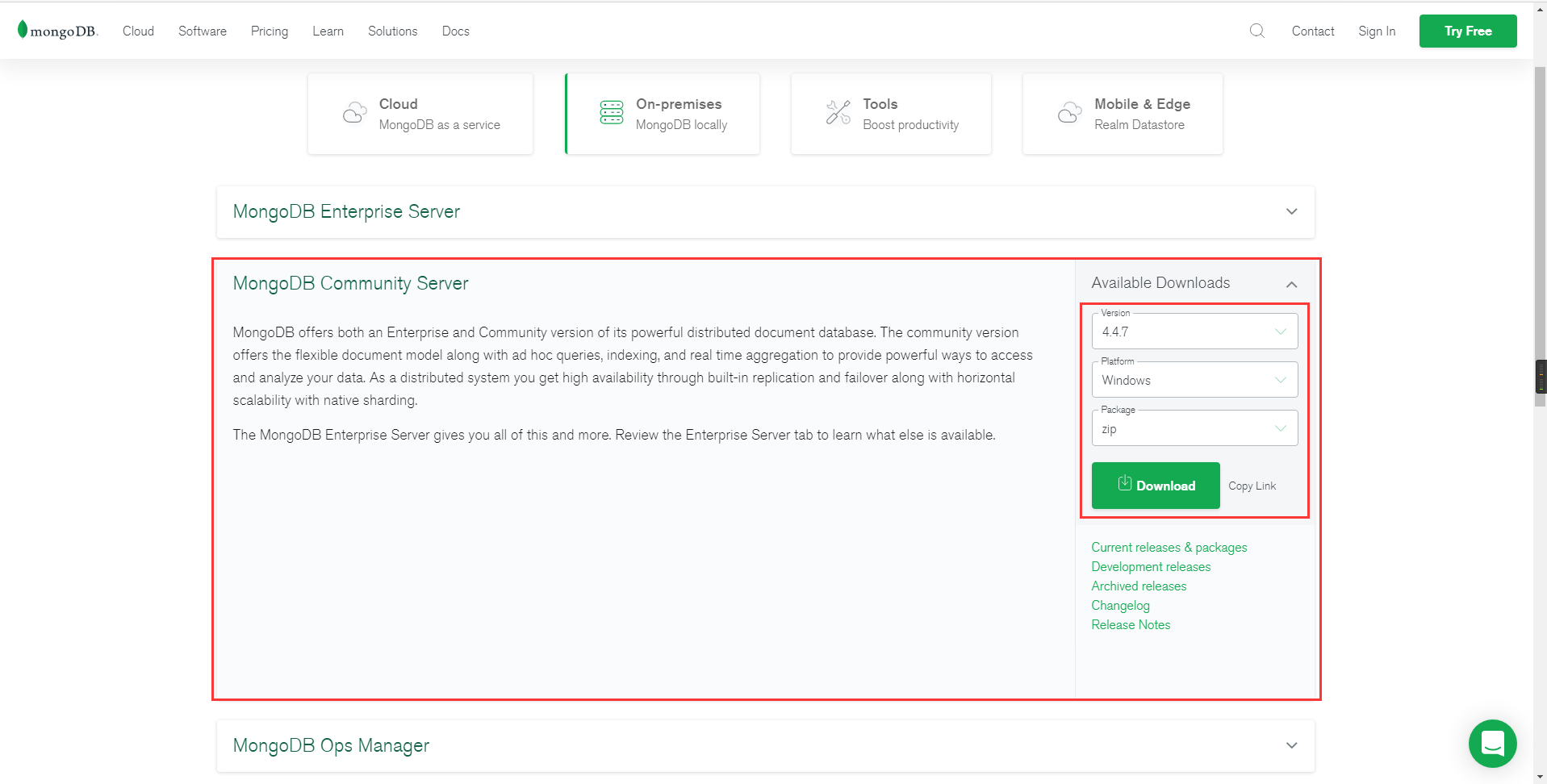This screenshot has width=1547, height=784.
Task: Expand the MongoDB Enterprise Server section
Action: pyautogui.click(x=766, y=212)
